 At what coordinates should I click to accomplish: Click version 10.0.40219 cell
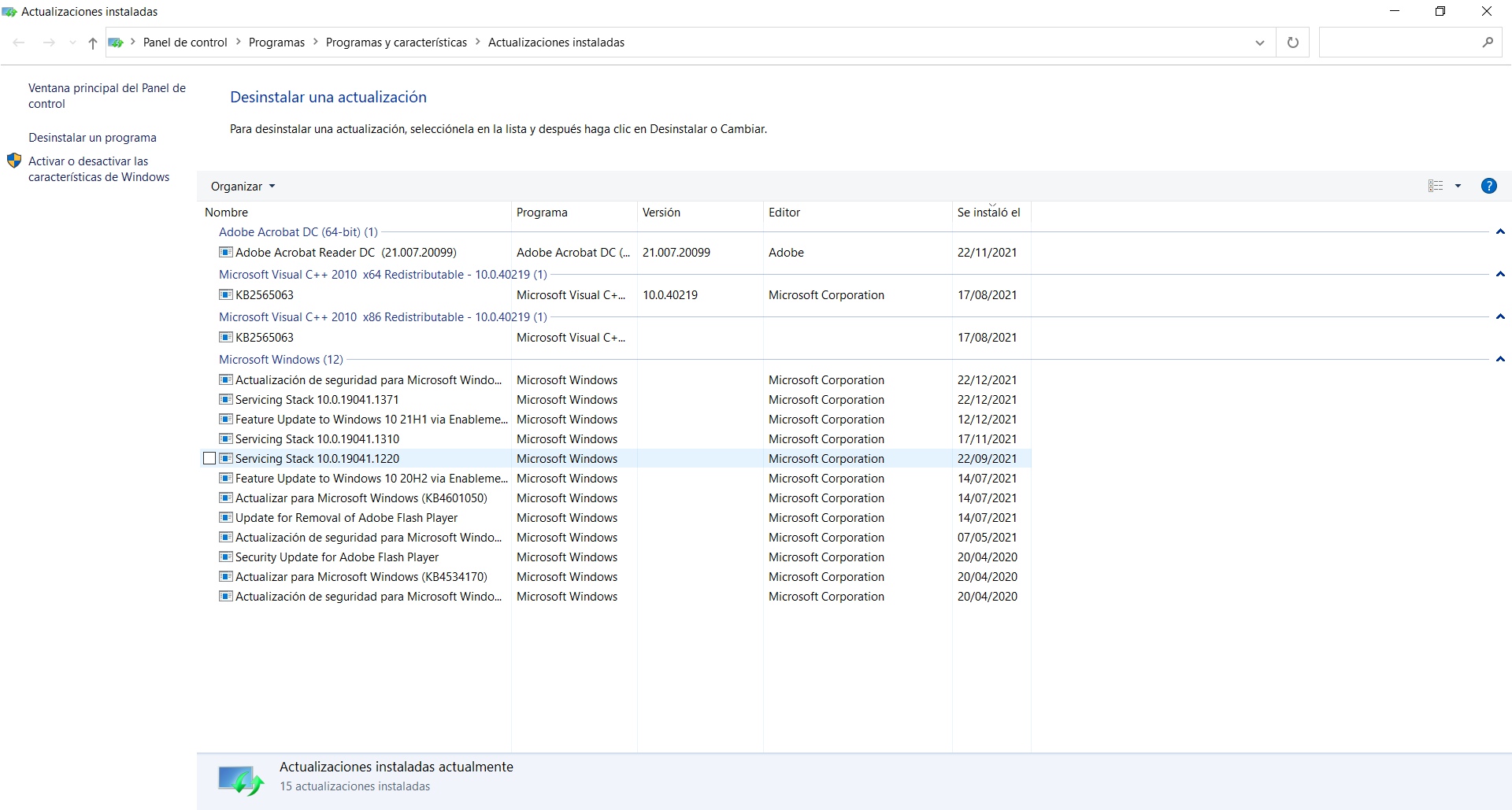[x=669, y=295]
